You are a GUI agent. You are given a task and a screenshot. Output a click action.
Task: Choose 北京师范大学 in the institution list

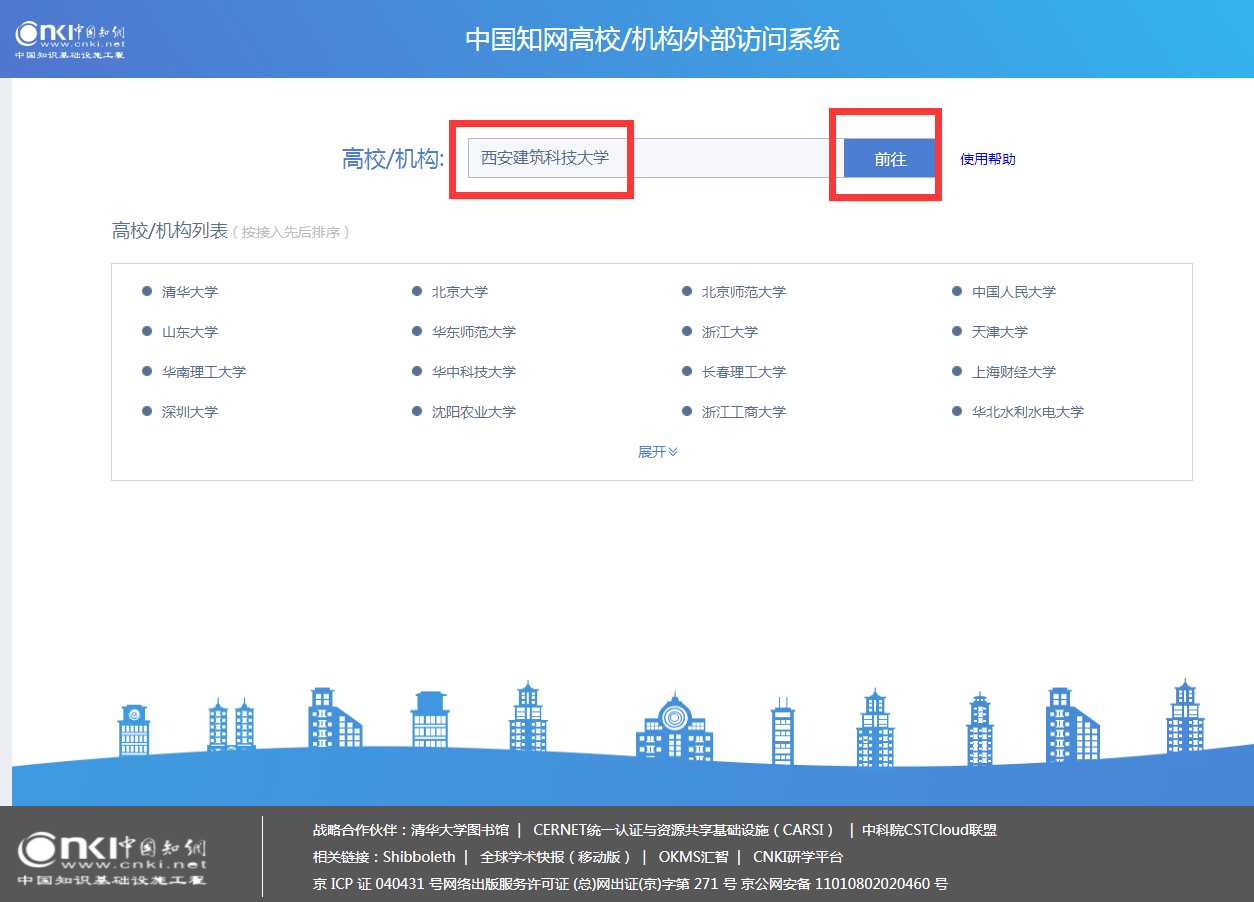744,292
